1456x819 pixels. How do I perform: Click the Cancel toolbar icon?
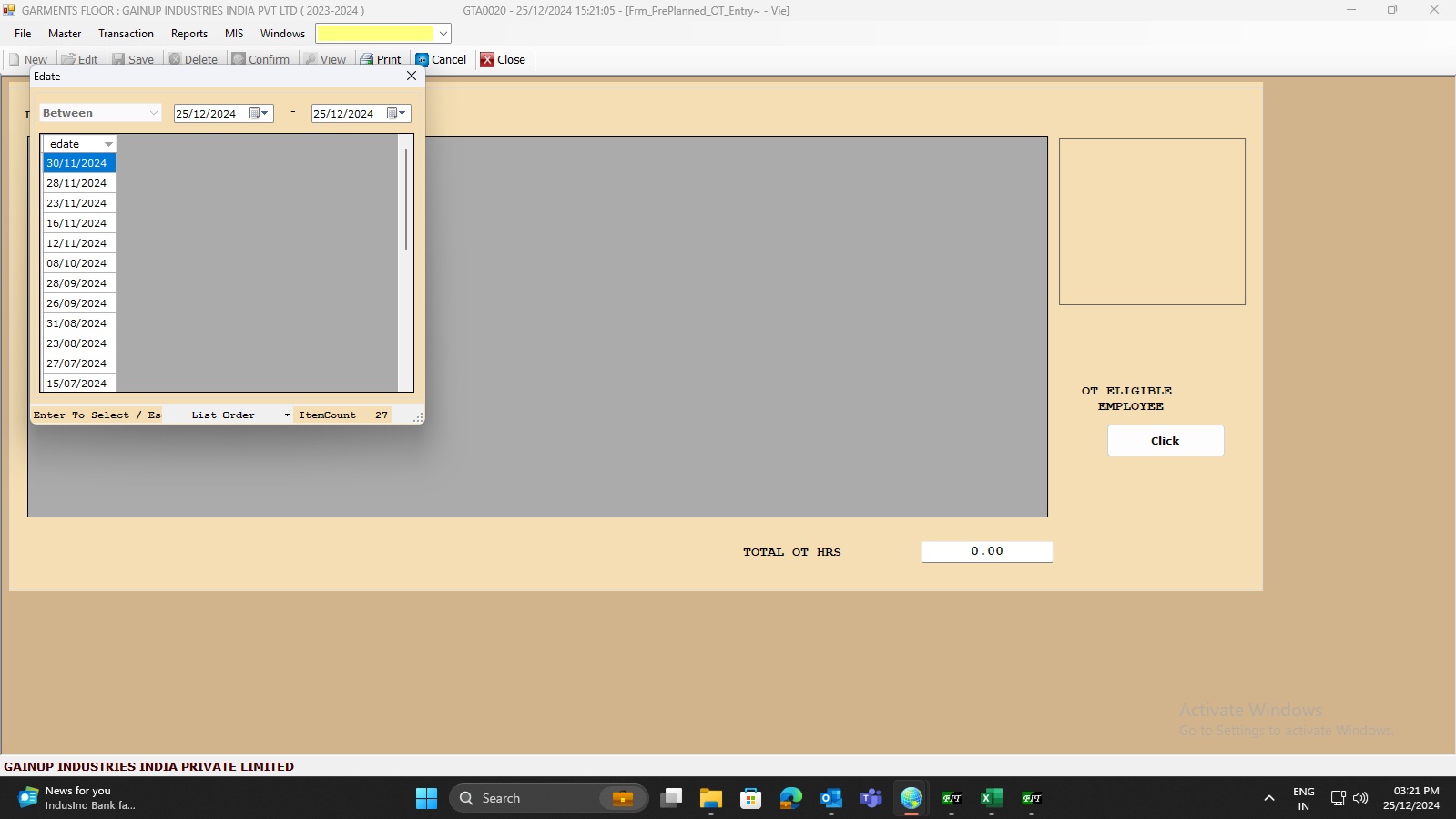423,59
